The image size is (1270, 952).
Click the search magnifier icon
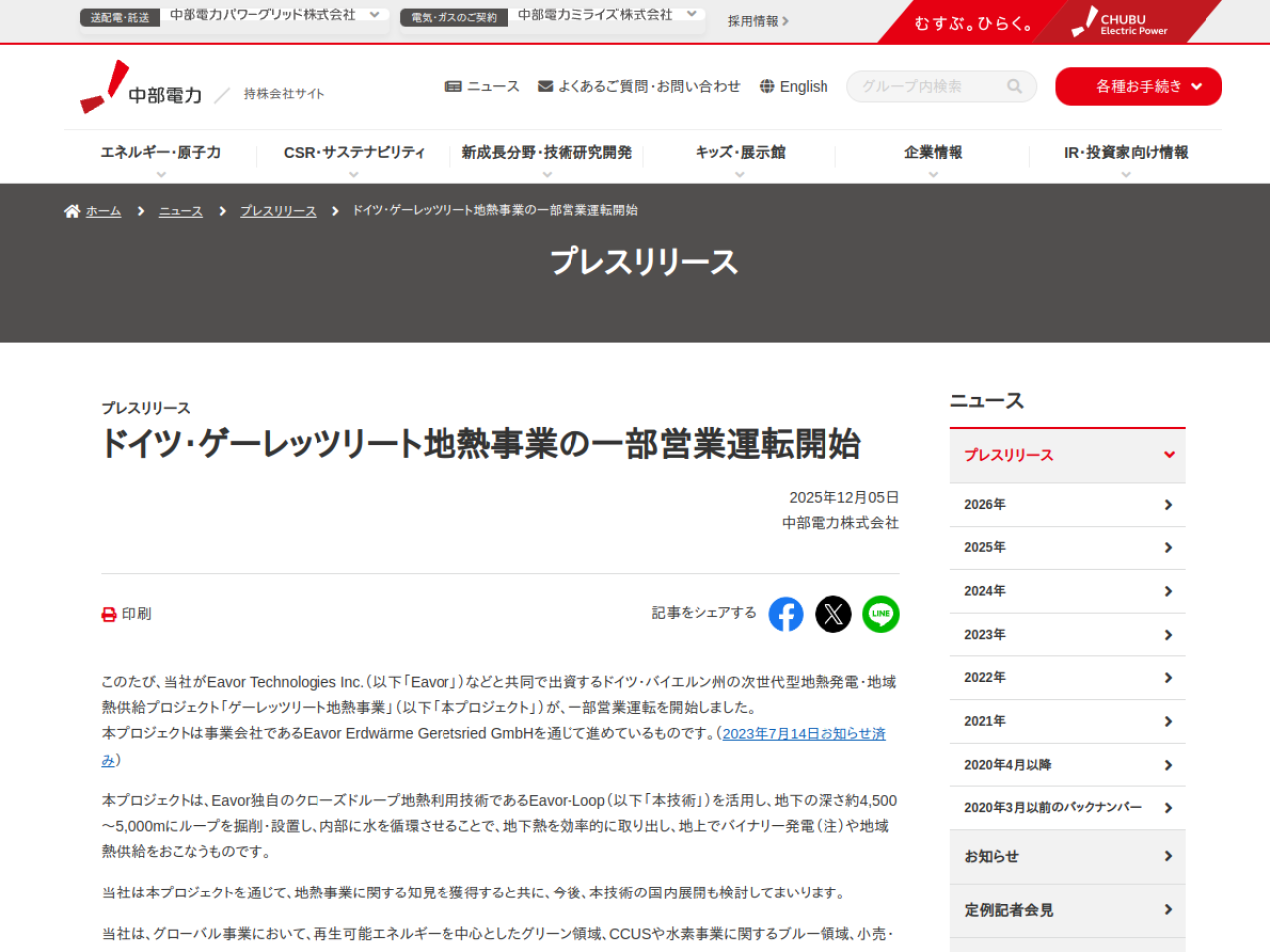[1014, 86]
